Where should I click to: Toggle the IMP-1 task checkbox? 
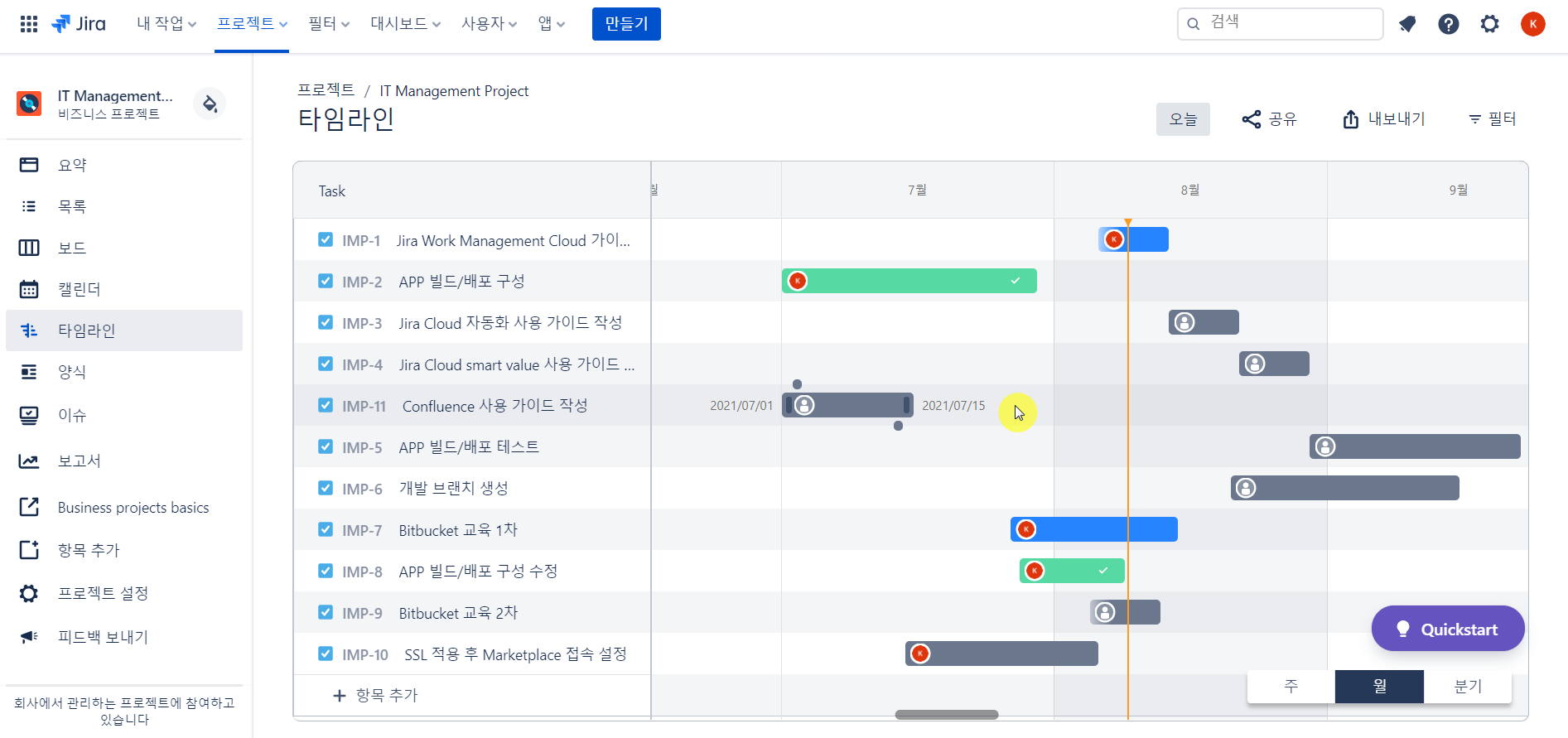[x=326, y=239]
